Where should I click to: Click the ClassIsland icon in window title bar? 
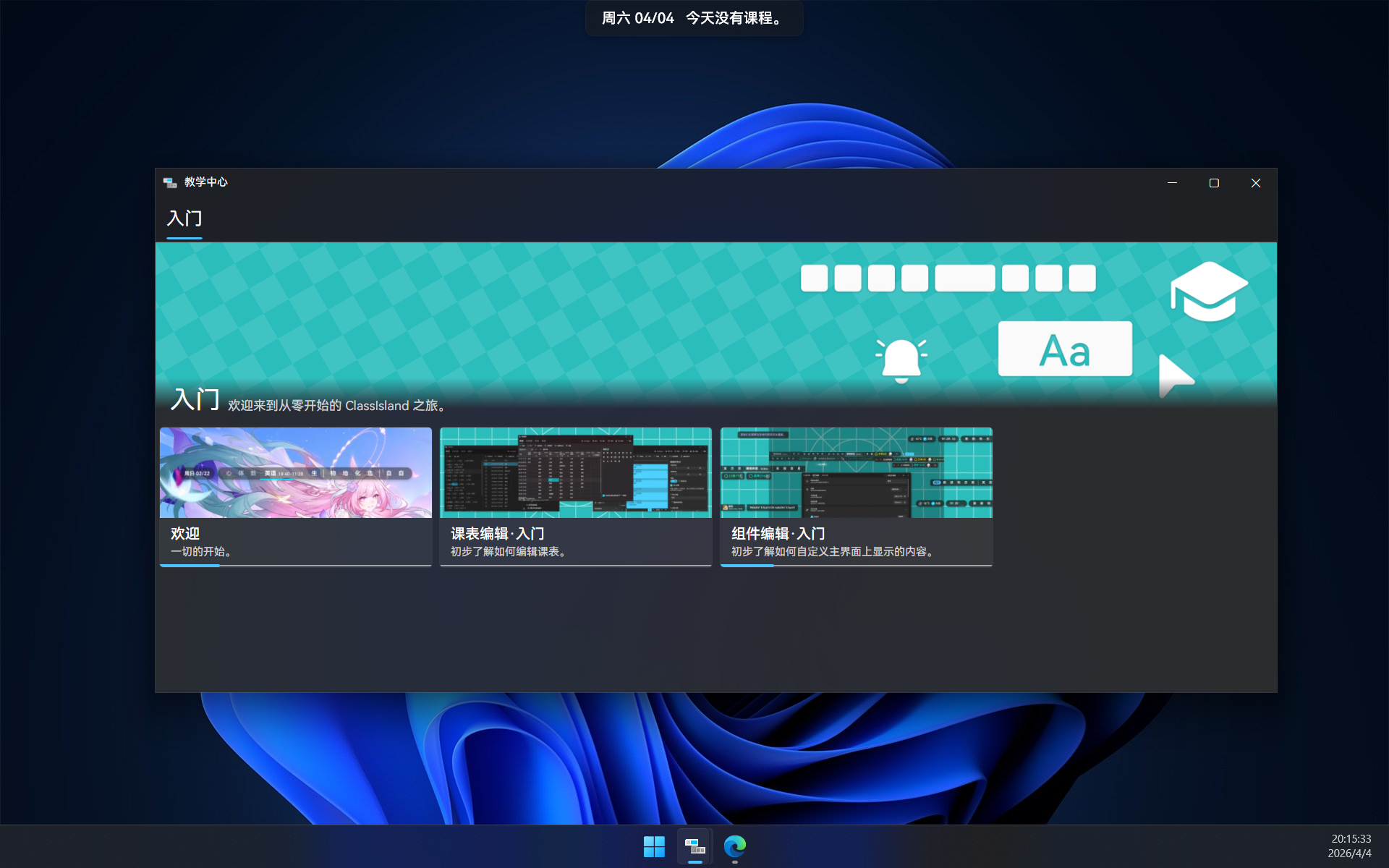(170, 182)
